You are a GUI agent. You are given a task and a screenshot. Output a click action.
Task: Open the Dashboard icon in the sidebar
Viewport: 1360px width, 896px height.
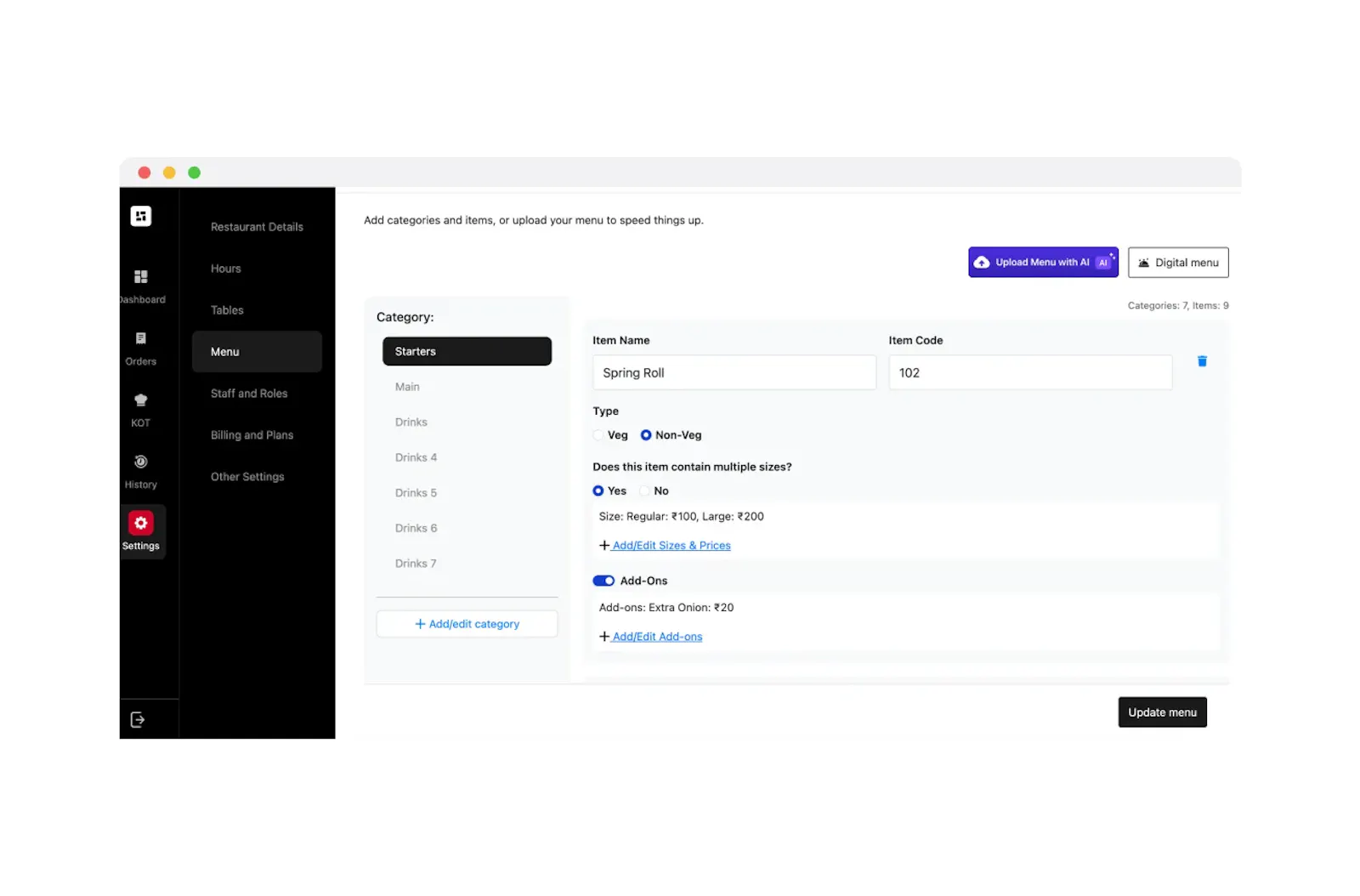(141, 276)
